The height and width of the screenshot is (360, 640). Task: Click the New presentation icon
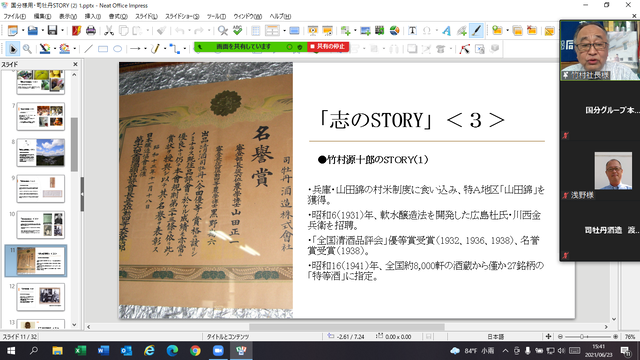click(x=13, y=31)
